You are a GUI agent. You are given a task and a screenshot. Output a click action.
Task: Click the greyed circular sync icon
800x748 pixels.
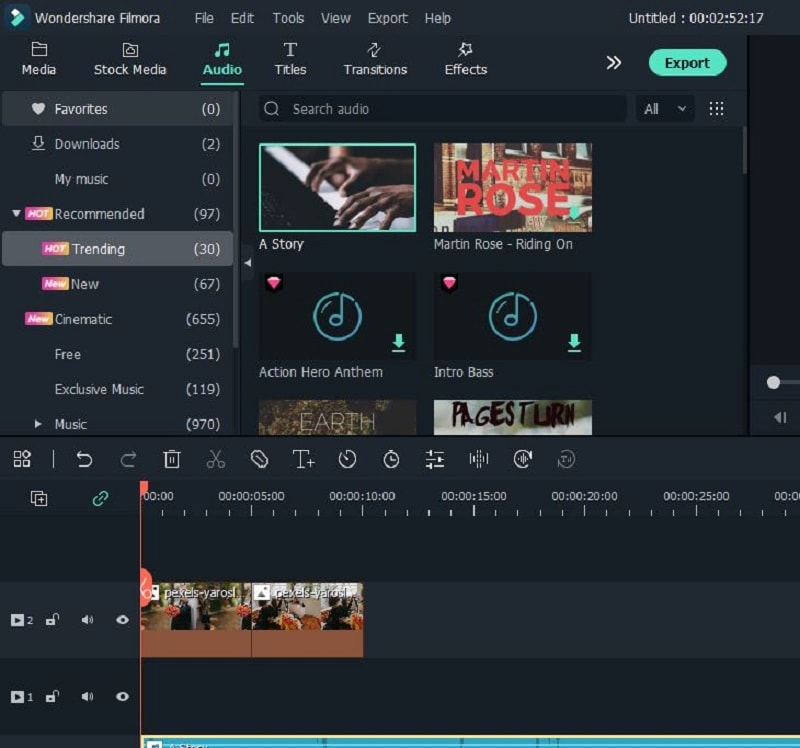tap(566, 459)
